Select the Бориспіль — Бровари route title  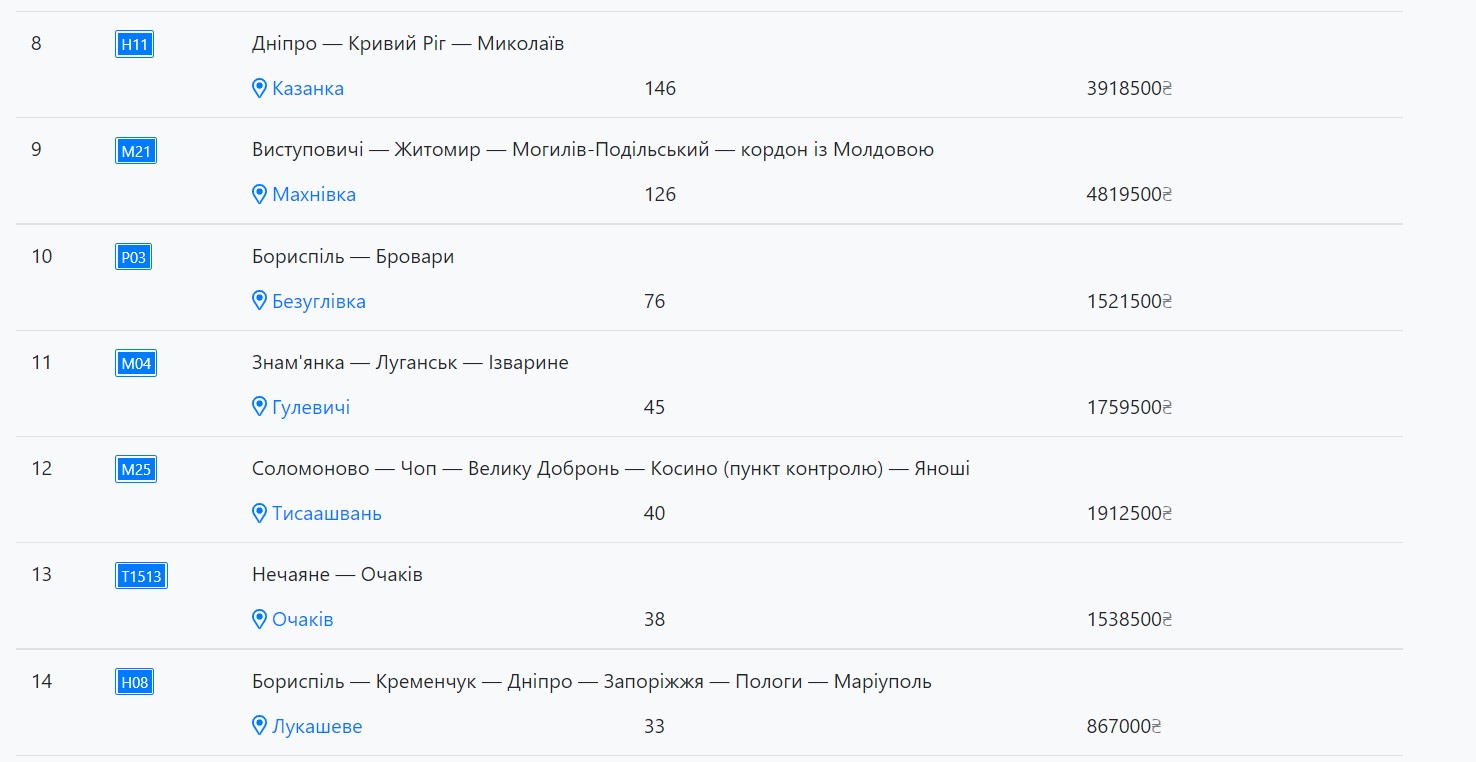353,257
